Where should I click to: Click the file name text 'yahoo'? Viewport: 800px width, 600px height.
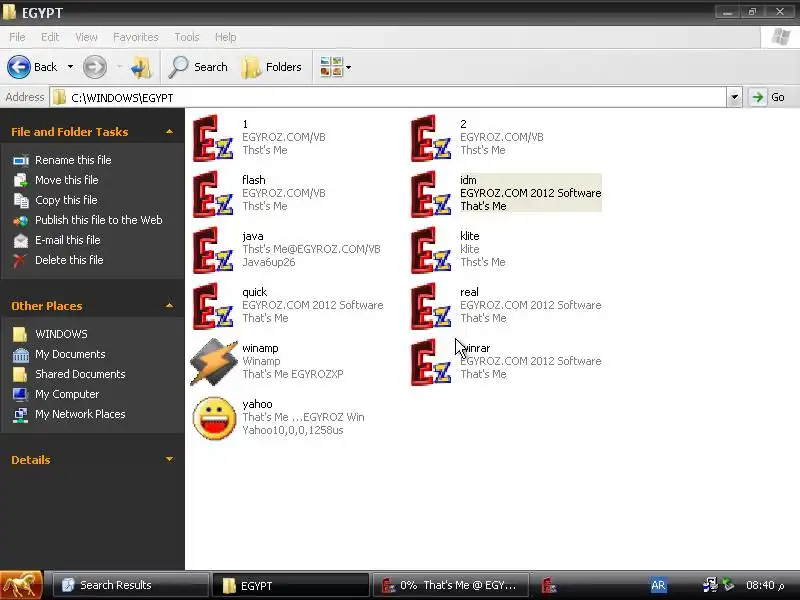point(257,404)
